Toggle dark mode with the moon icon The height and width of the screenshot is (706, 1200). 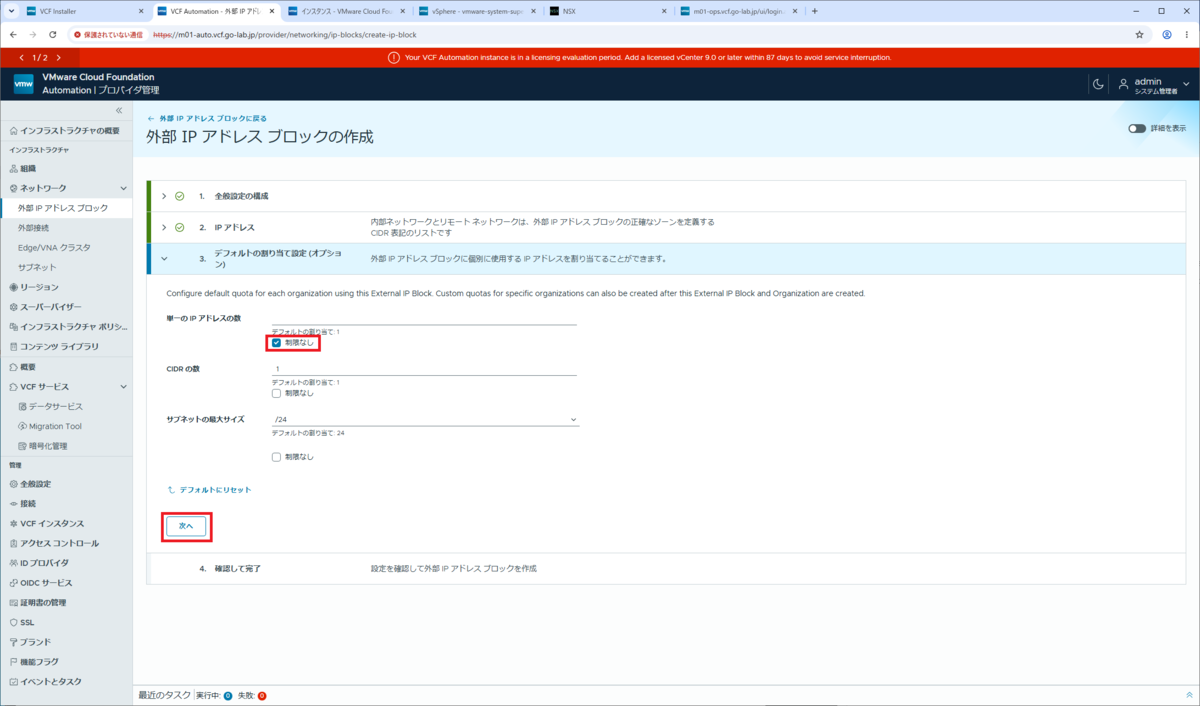tap(1098, 84)
